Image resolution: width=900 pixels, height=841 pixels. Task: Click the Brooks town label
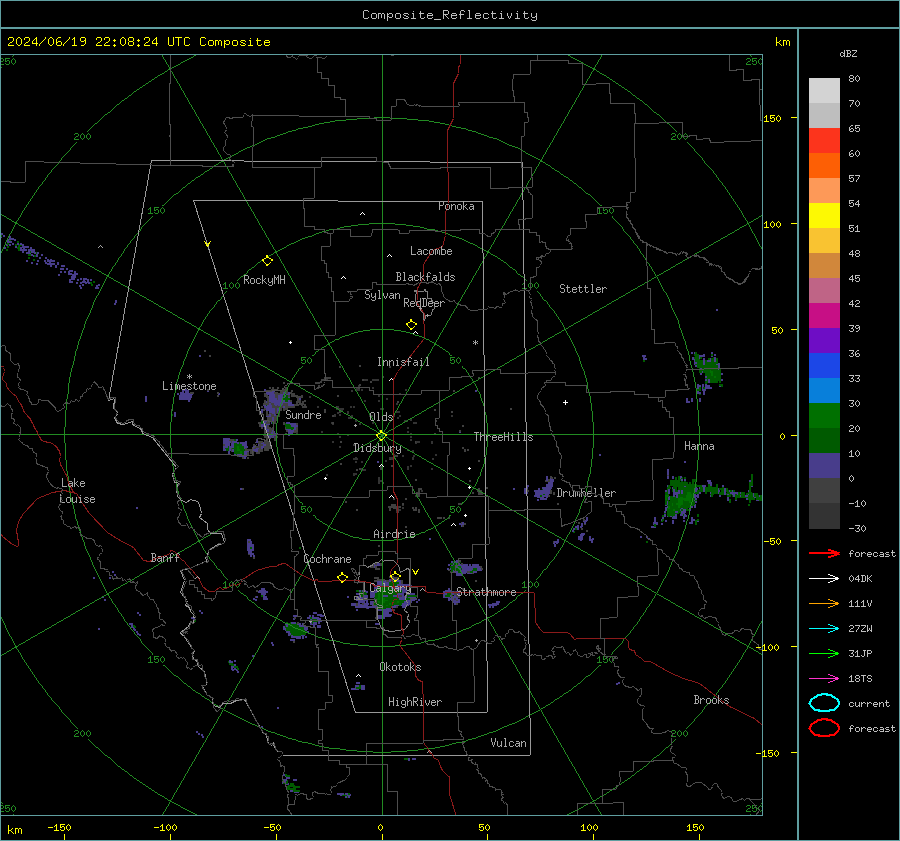tap(711, 700)
